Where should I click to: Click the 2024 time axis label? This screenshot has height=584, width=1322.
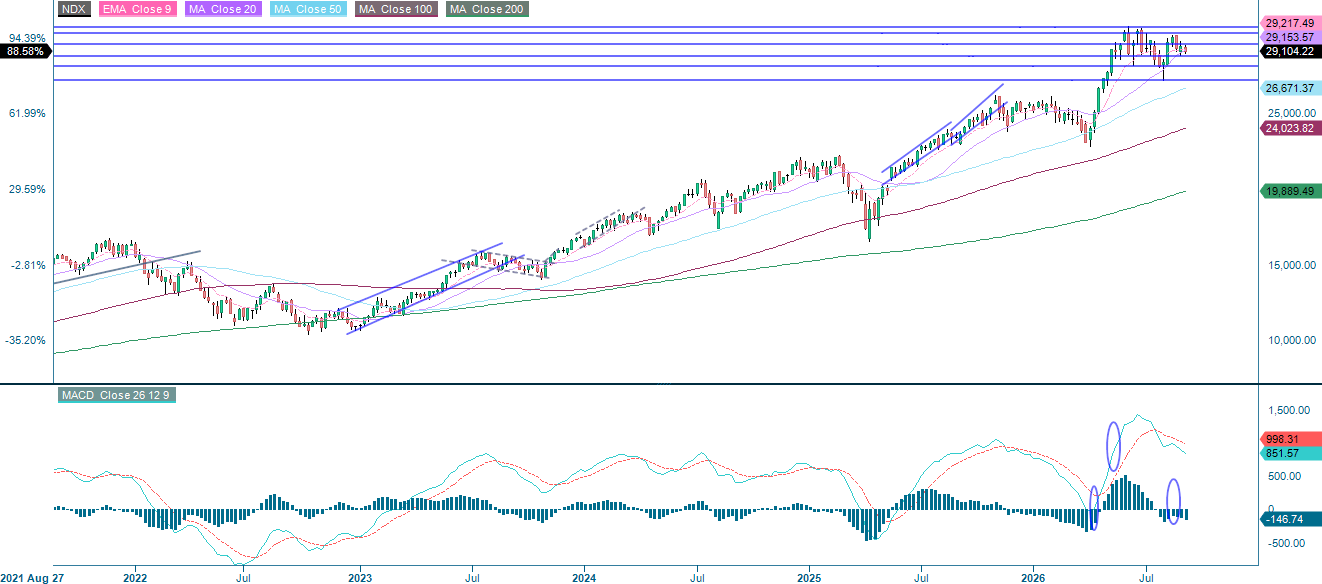584,577
